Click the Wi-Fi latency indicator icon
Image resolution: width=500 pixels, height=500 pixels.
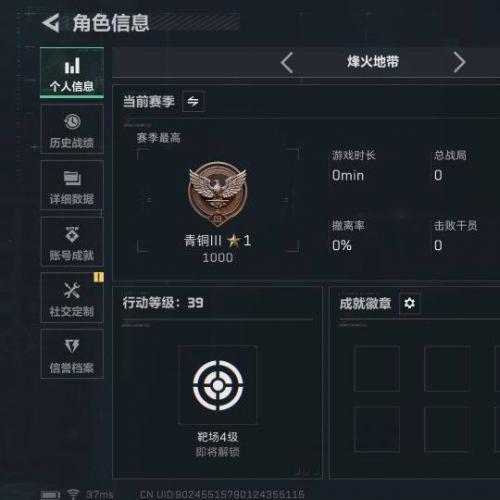point(73,494)
